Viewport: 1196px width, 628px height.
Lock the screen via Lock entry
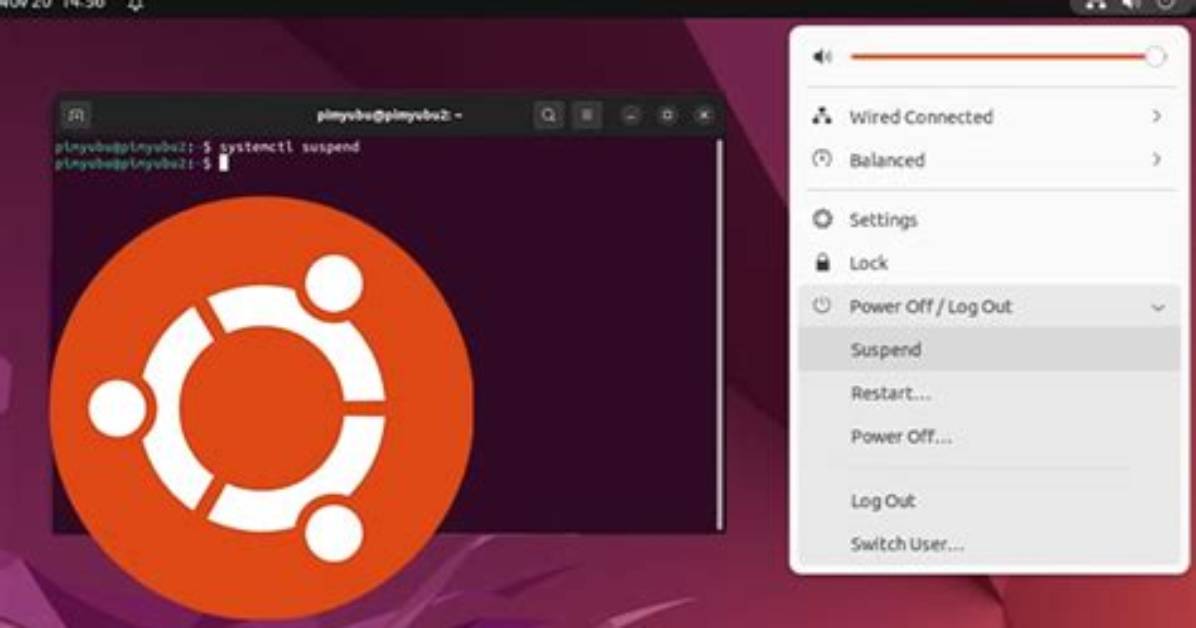point(989,263)
